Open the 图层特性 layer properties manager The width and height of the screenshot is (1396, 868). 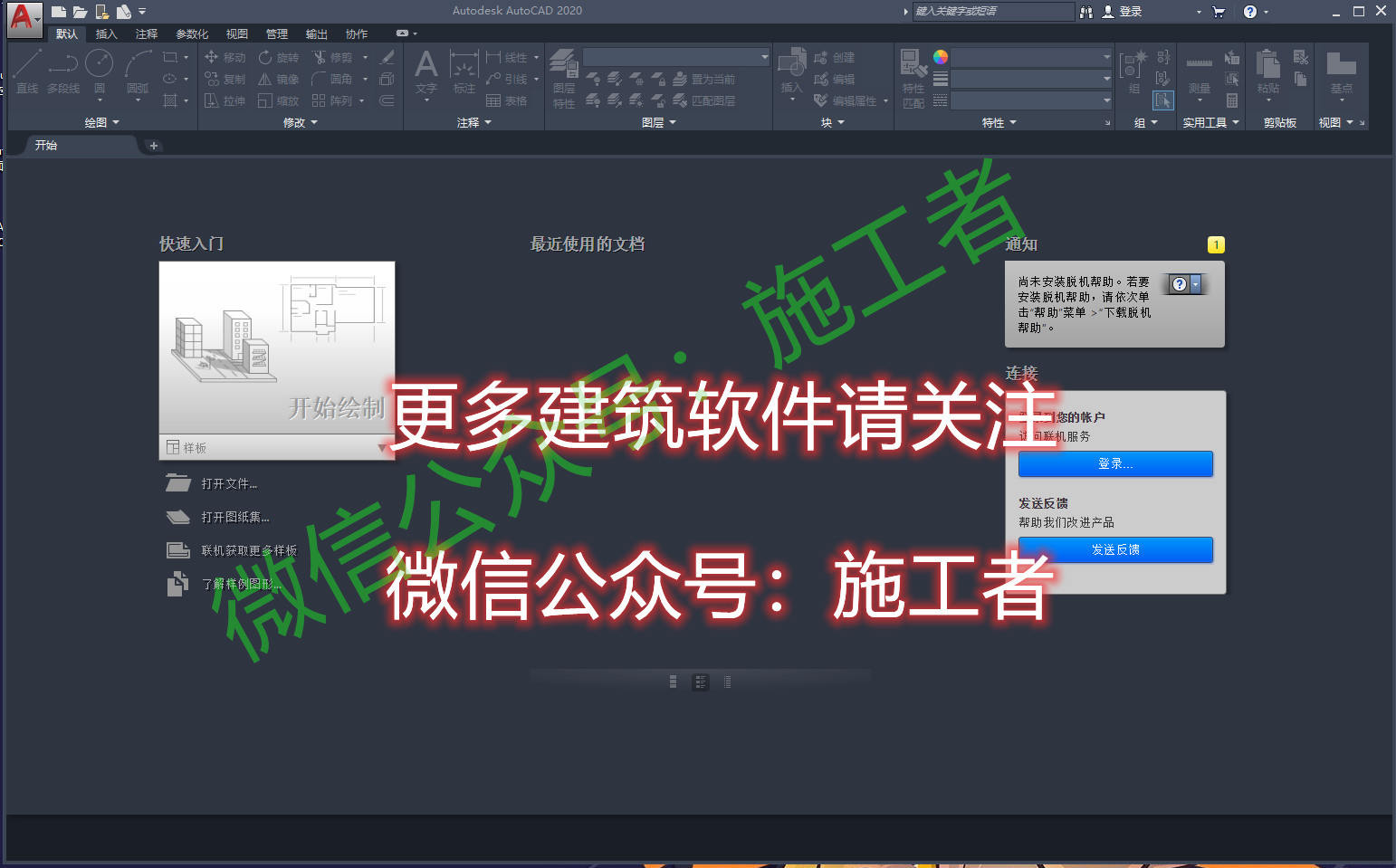564,79
